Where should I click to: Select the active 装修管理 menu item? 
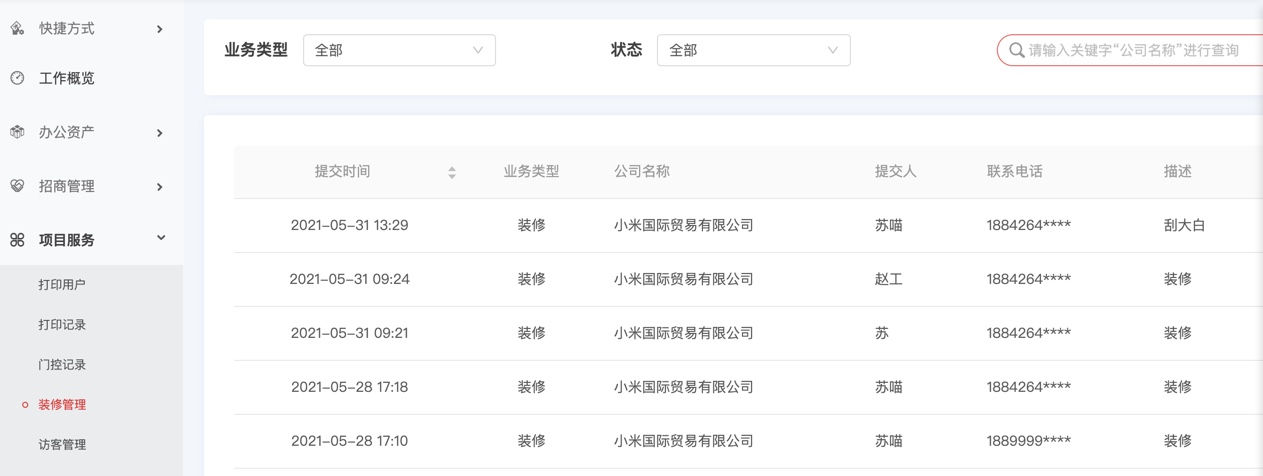click(62, 405)
